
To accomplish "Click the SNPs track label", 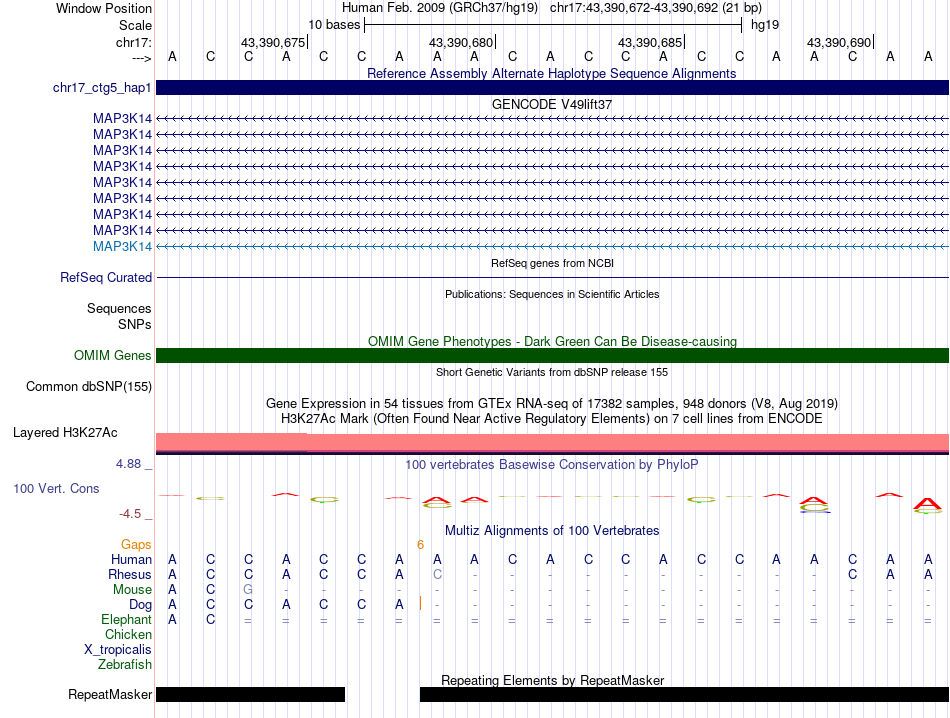I will pyautogui.click(x=135, y=324).
